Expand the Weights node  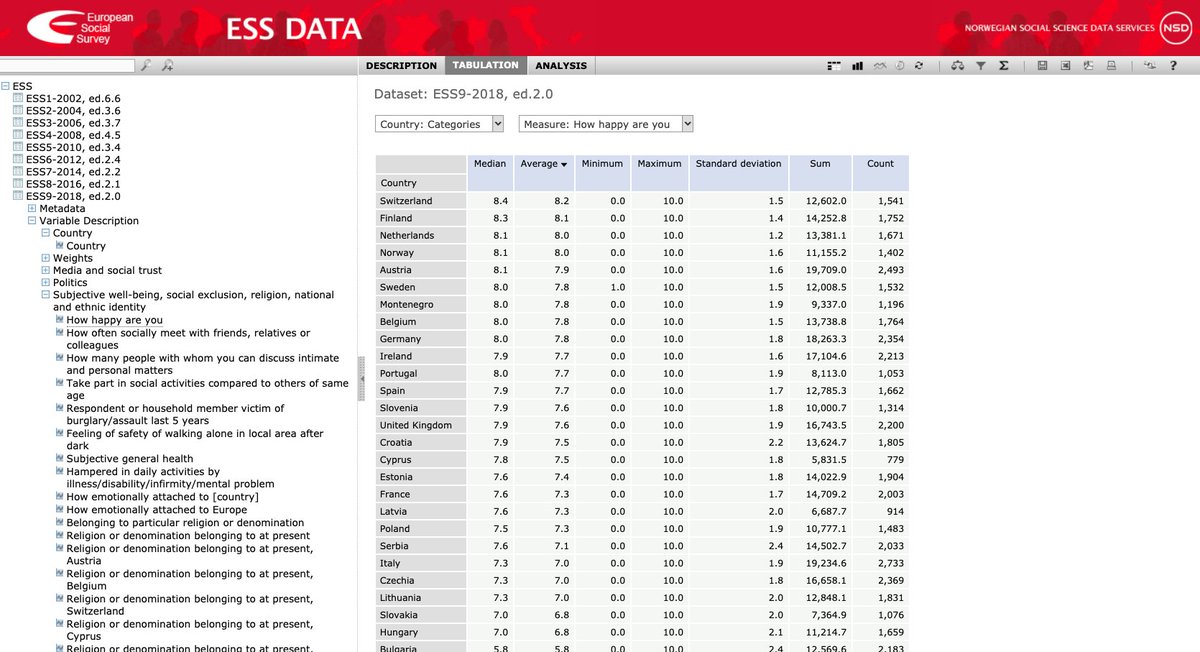pyautogui.click(x=46, y=258)
